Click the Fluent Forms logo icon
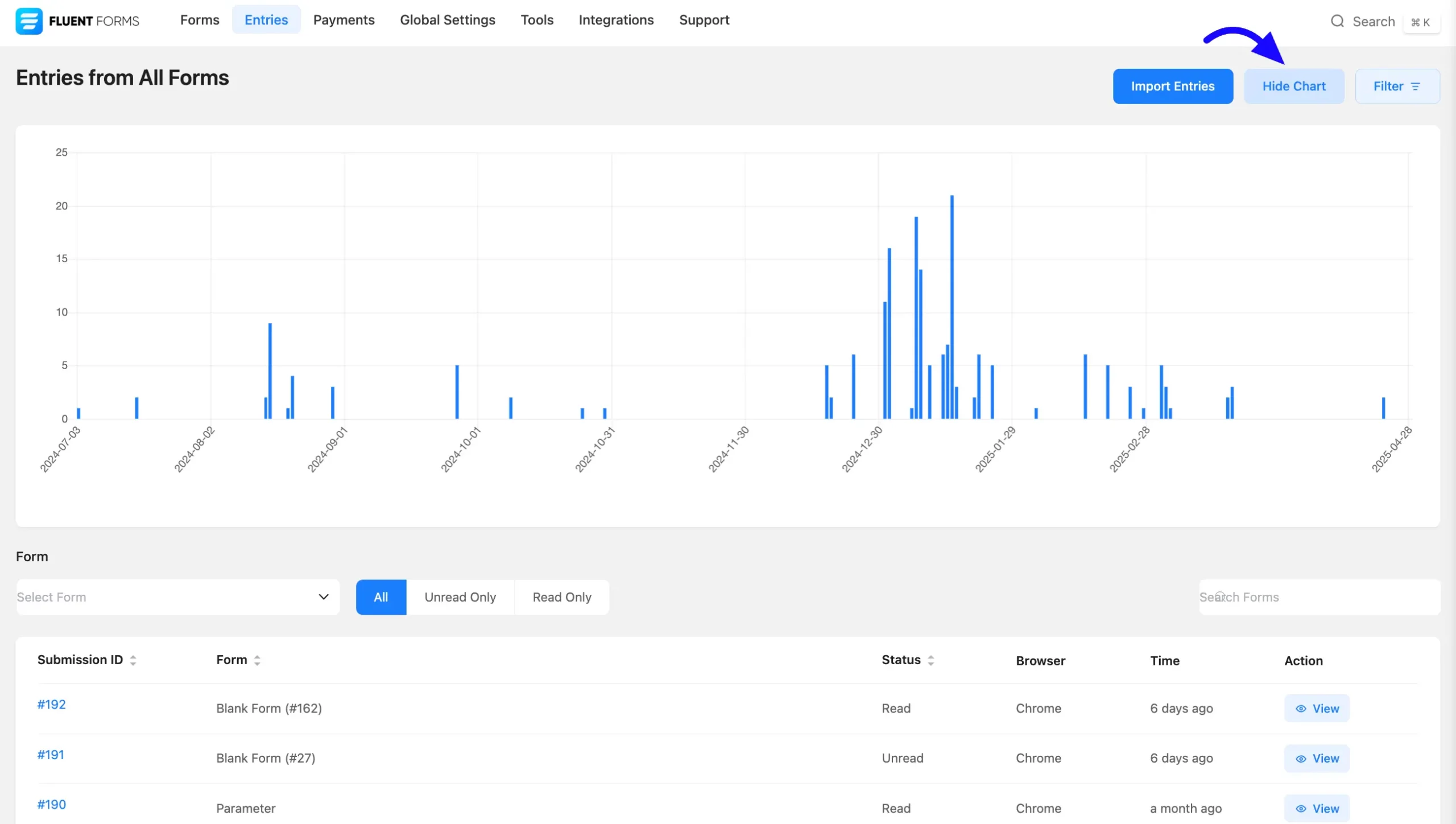The image size is (1456, 824). point(28,21)
